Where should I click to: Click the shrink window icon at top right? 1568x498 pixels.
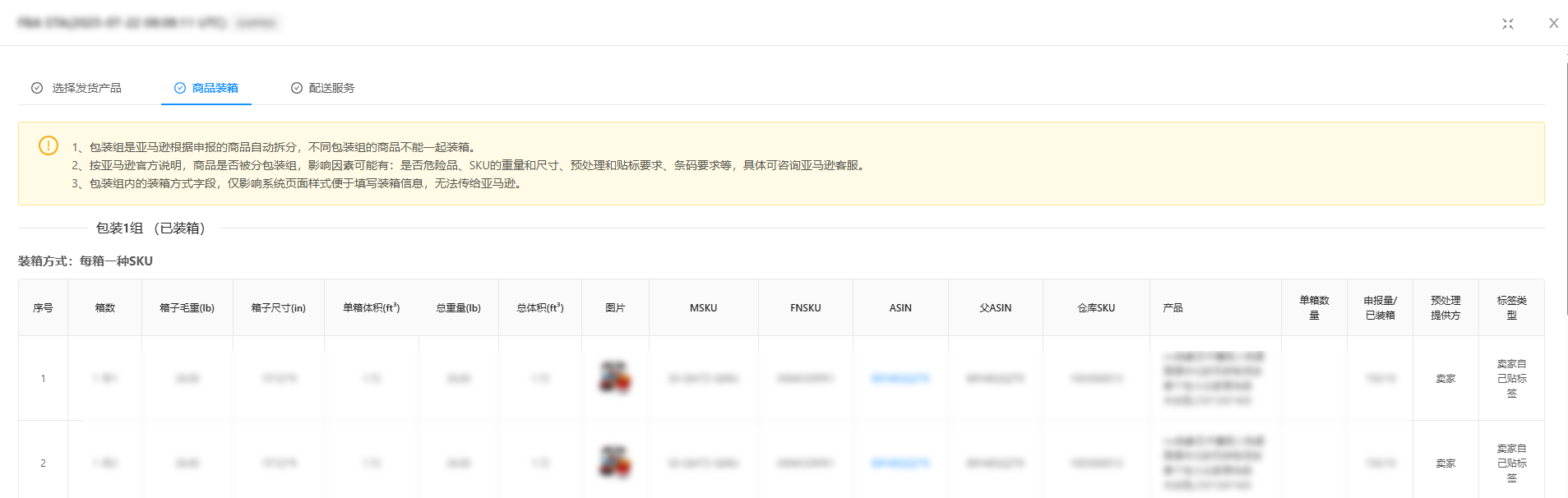click(x=1508, y=24)
